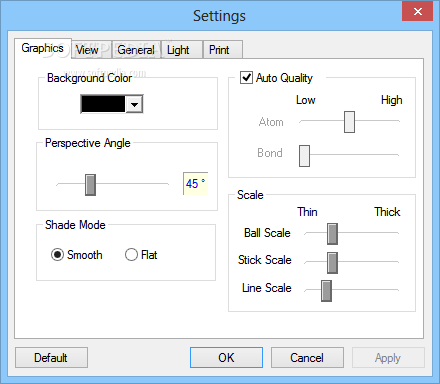
Task: Click the black background color swatch
Action: pyautogui.click(x=103, y=104)
